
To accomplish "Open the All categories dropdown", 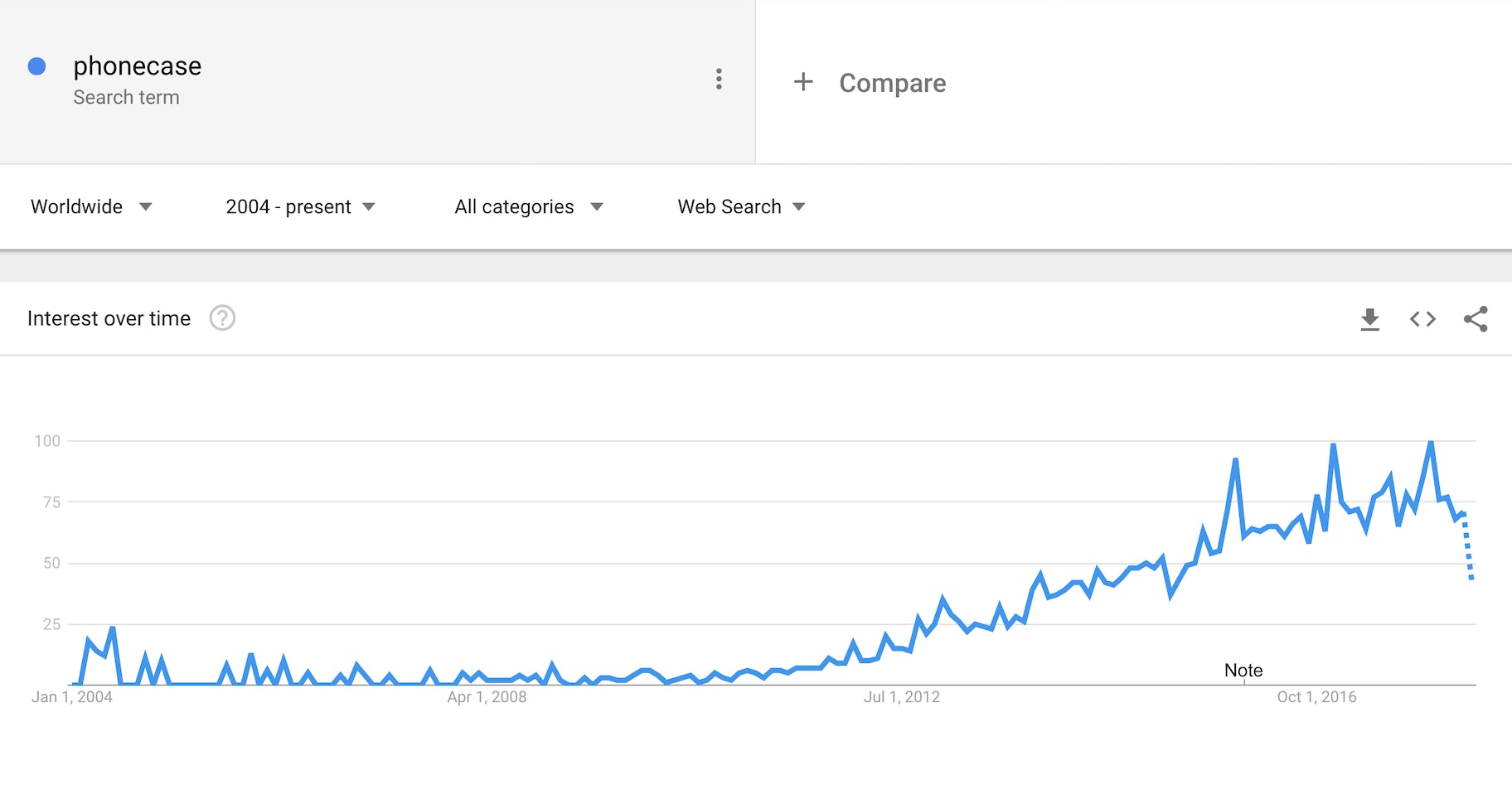I will coord(528,206).
